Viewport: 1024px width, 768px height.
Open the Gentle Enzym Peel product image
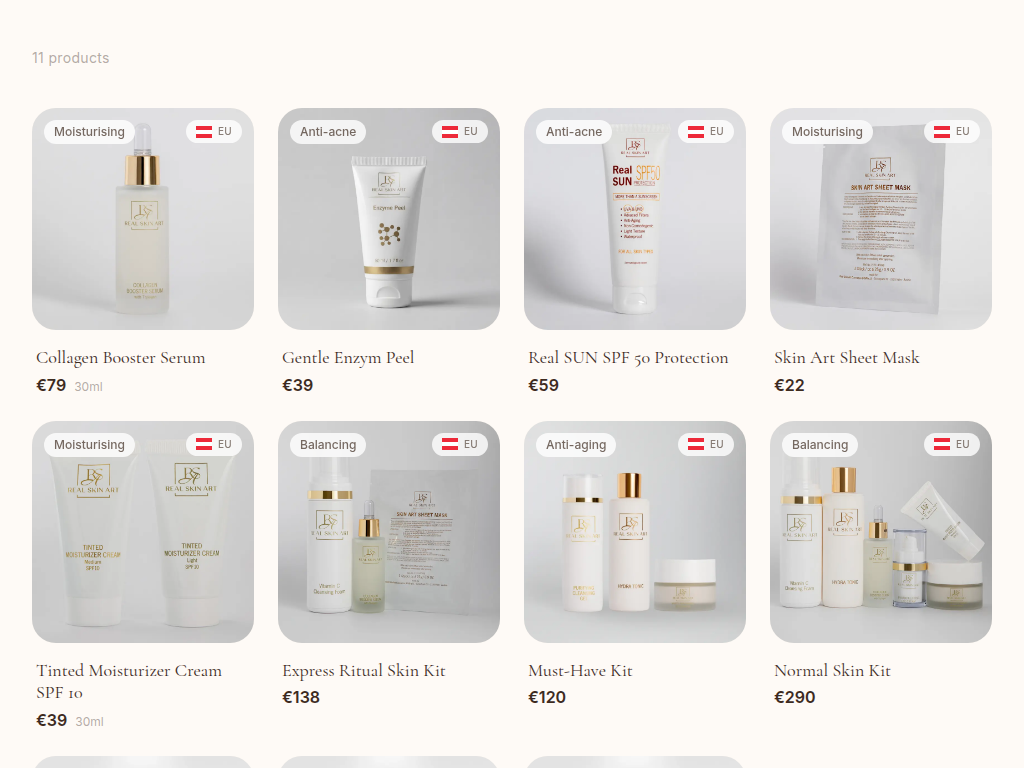pos(389,219)
